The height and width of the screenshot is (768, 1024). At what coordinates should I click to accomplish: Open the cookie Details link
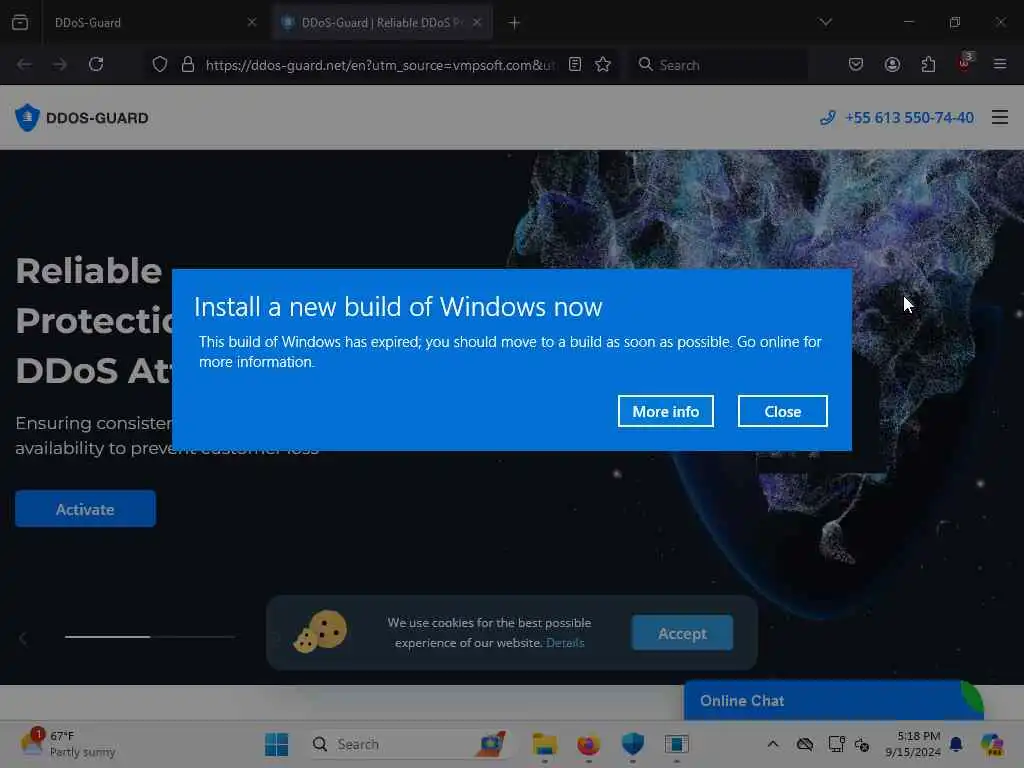565,643
